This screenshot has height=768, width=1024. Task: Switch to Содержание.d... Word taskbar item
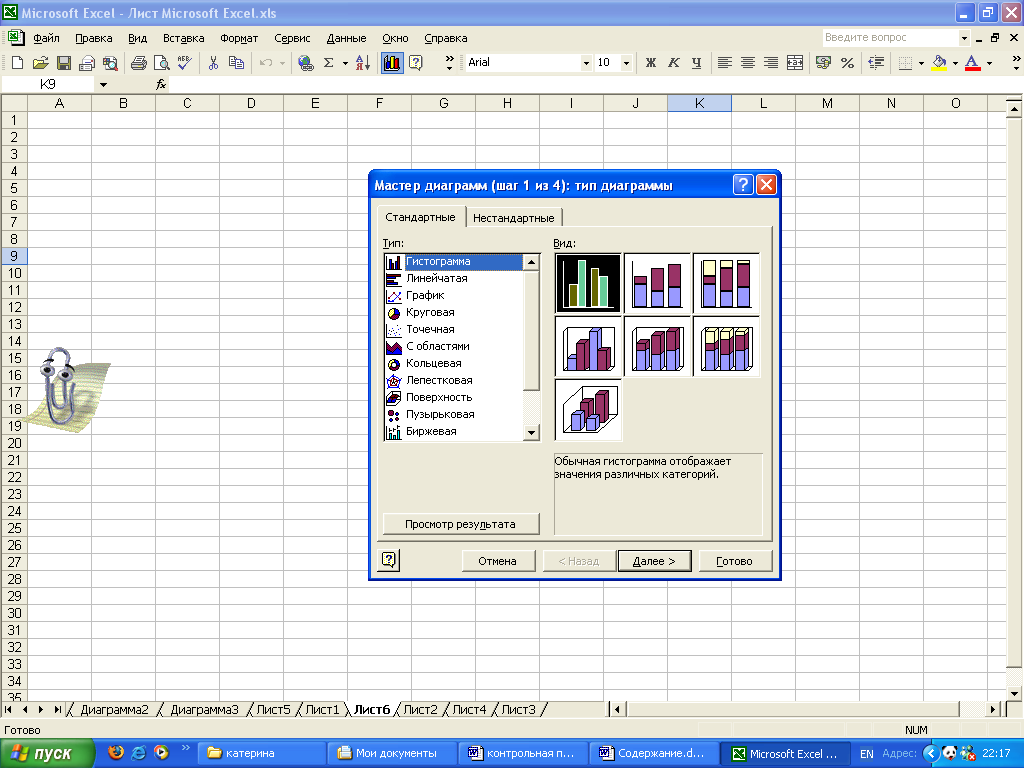pyautogui.click(x=653, y=753)
